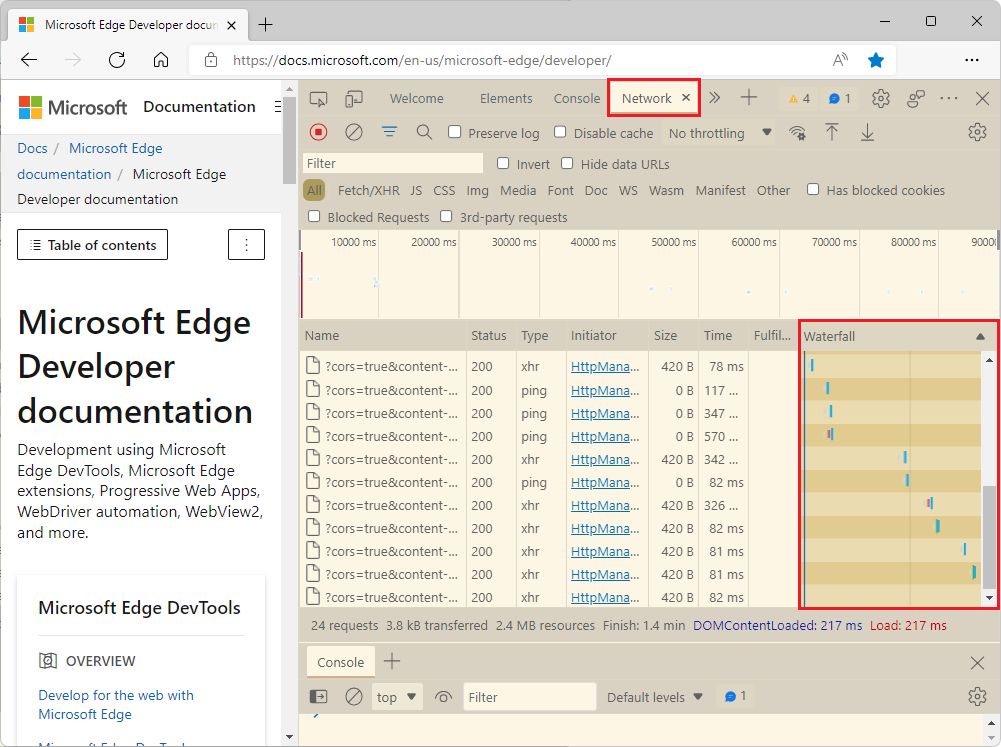Check Blocked Requests
The width and height of the screenshot is (1001, 747).
pos(314,216)
